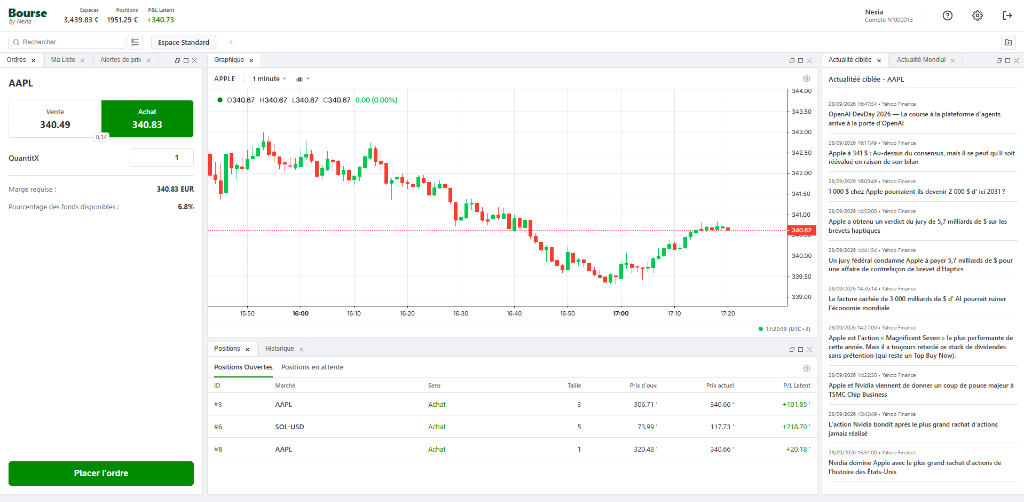Viewport: 1024px width, 502px height.
Task: Close the Ordres tab with its x
Action: (x=33, y=60)
